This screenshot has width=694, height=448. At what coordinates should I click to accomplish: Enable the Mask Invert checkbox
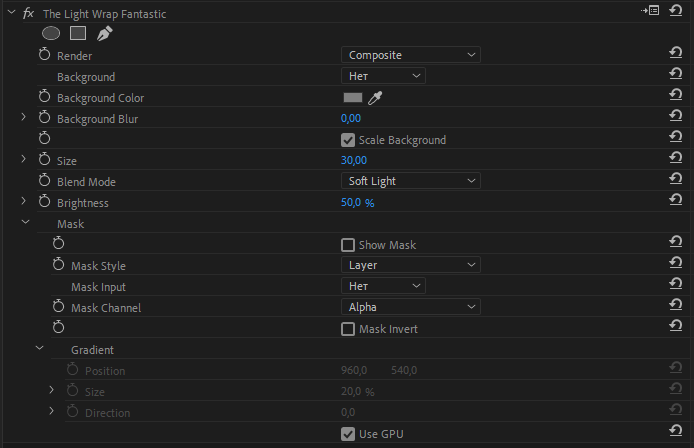pos(348,329)
